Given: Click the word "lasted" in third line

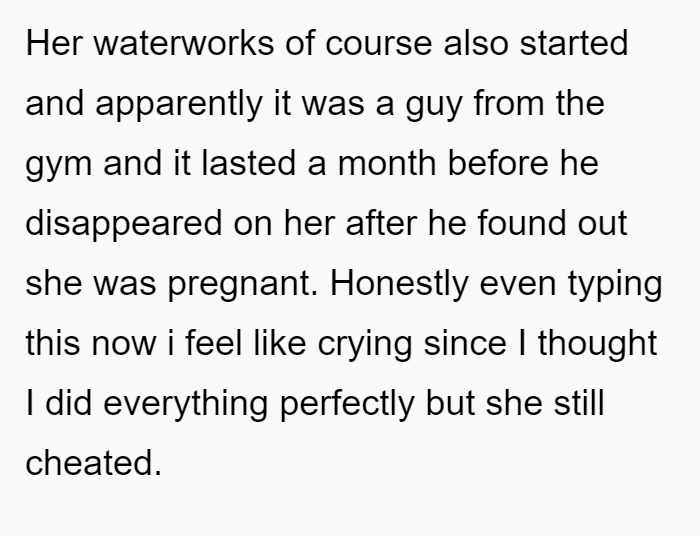Looking at the screenshot, I should pyautogui.click(x=249, y=163).
